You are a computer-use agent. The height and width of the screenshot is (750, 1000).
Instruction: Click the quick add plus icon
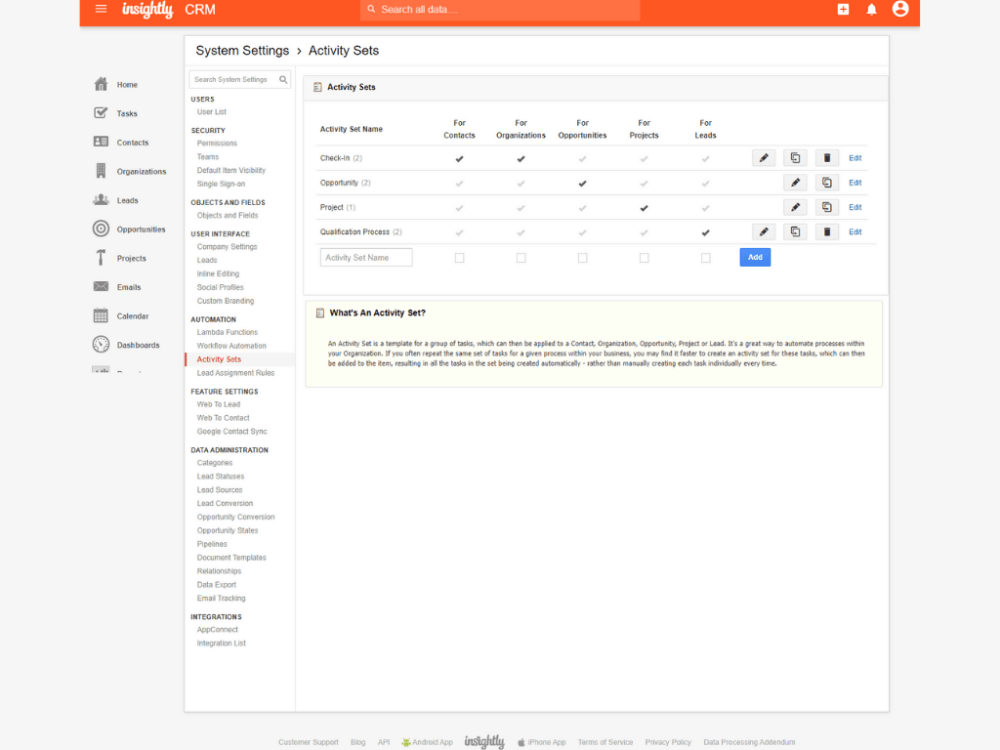[843, 9]
